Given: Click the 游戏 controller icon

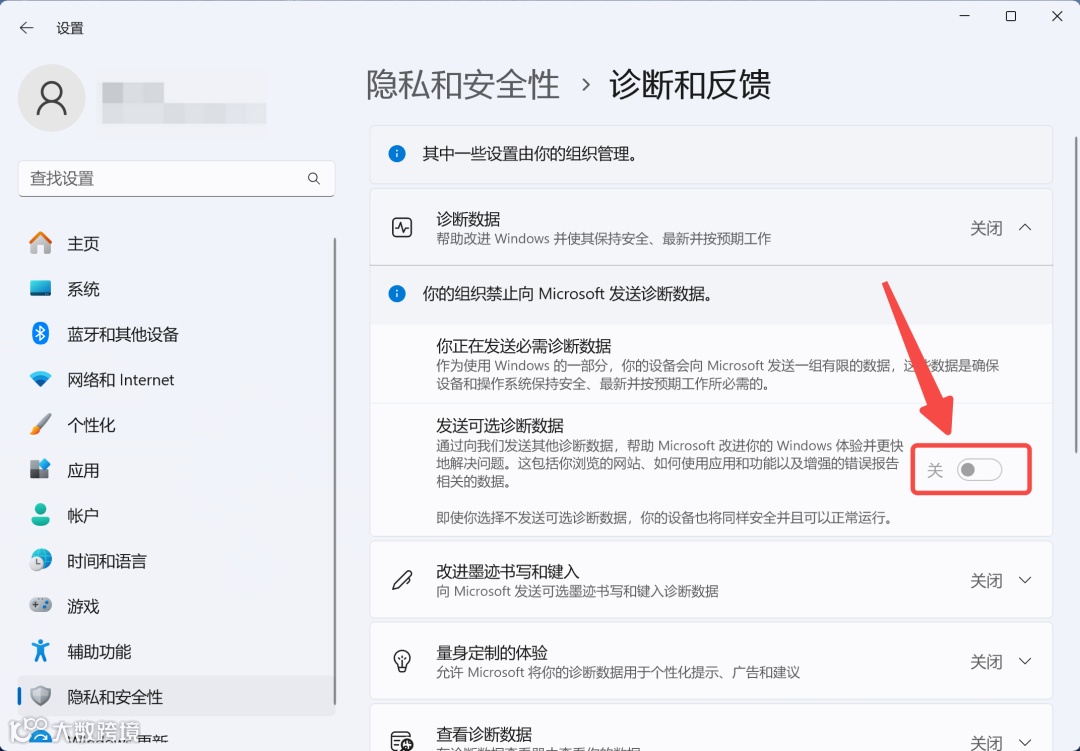Looking at the screenshot, I should [41, 606].
